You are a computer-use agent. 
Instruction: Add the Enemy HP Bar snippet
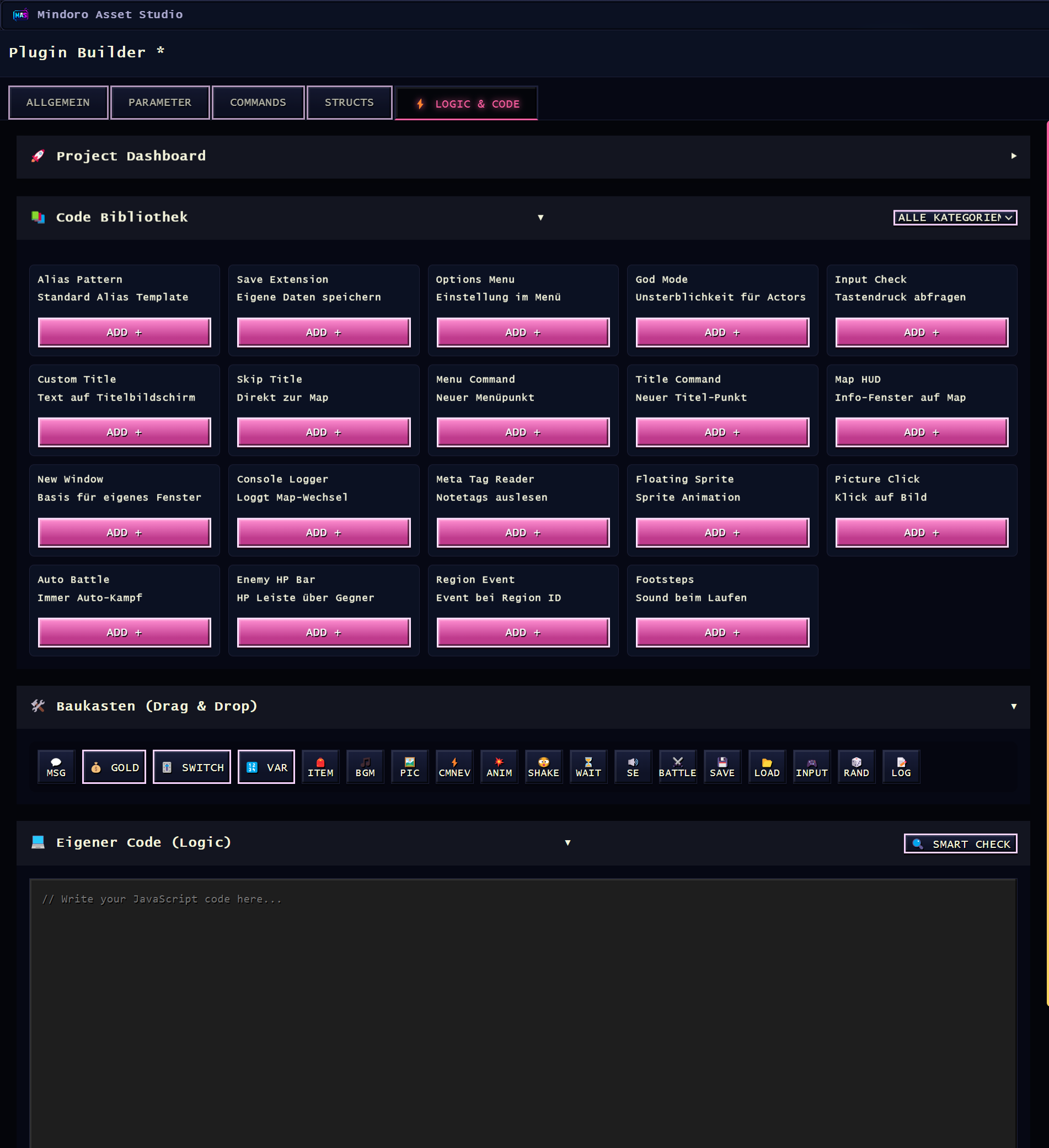point(324,633)
